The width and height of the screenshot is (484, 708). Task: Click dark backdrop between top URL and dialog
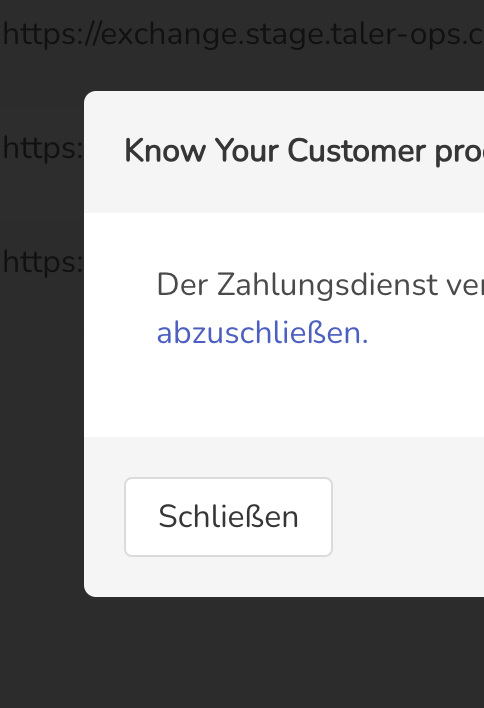(242, 71)
